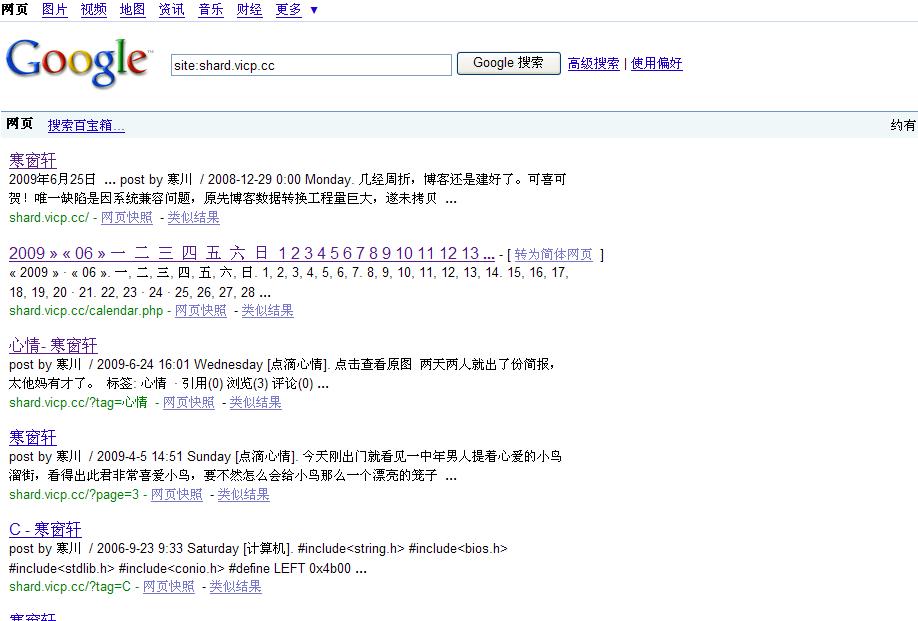Click the search box containing site:shard.vicp.cc
The image size is (918, 621).
click(x=311, y=65)
